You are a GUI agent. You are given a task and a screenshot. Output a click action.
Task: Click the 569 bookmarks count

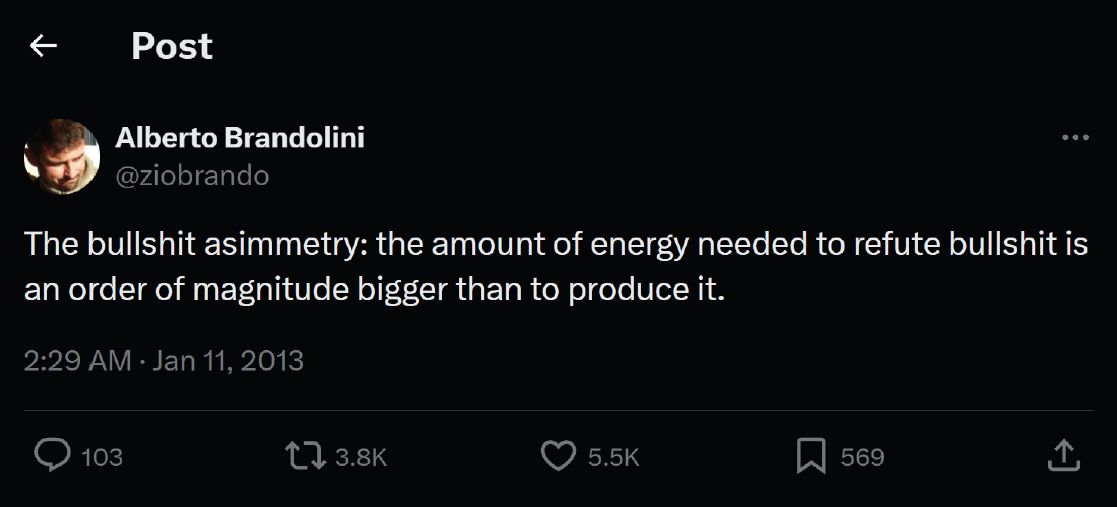[862, 458]
